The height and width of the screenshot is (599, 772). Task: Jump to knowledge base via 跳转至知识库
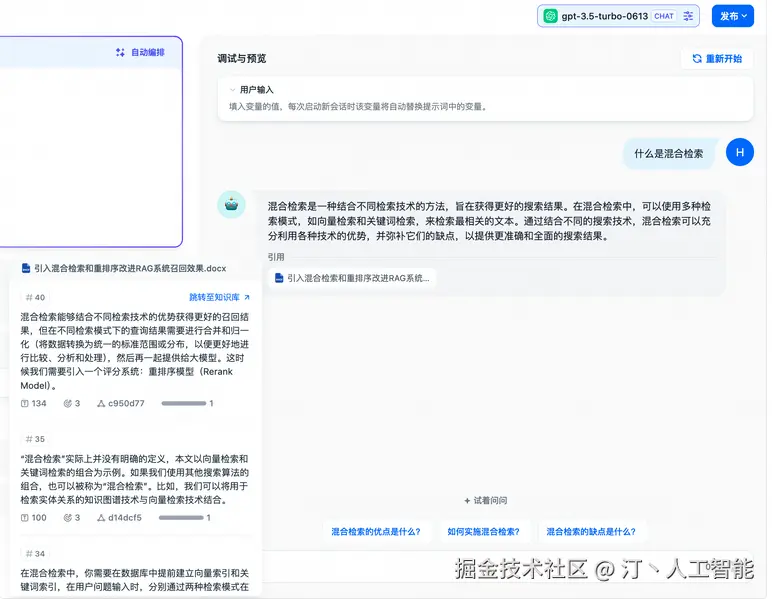pos(219,297)
